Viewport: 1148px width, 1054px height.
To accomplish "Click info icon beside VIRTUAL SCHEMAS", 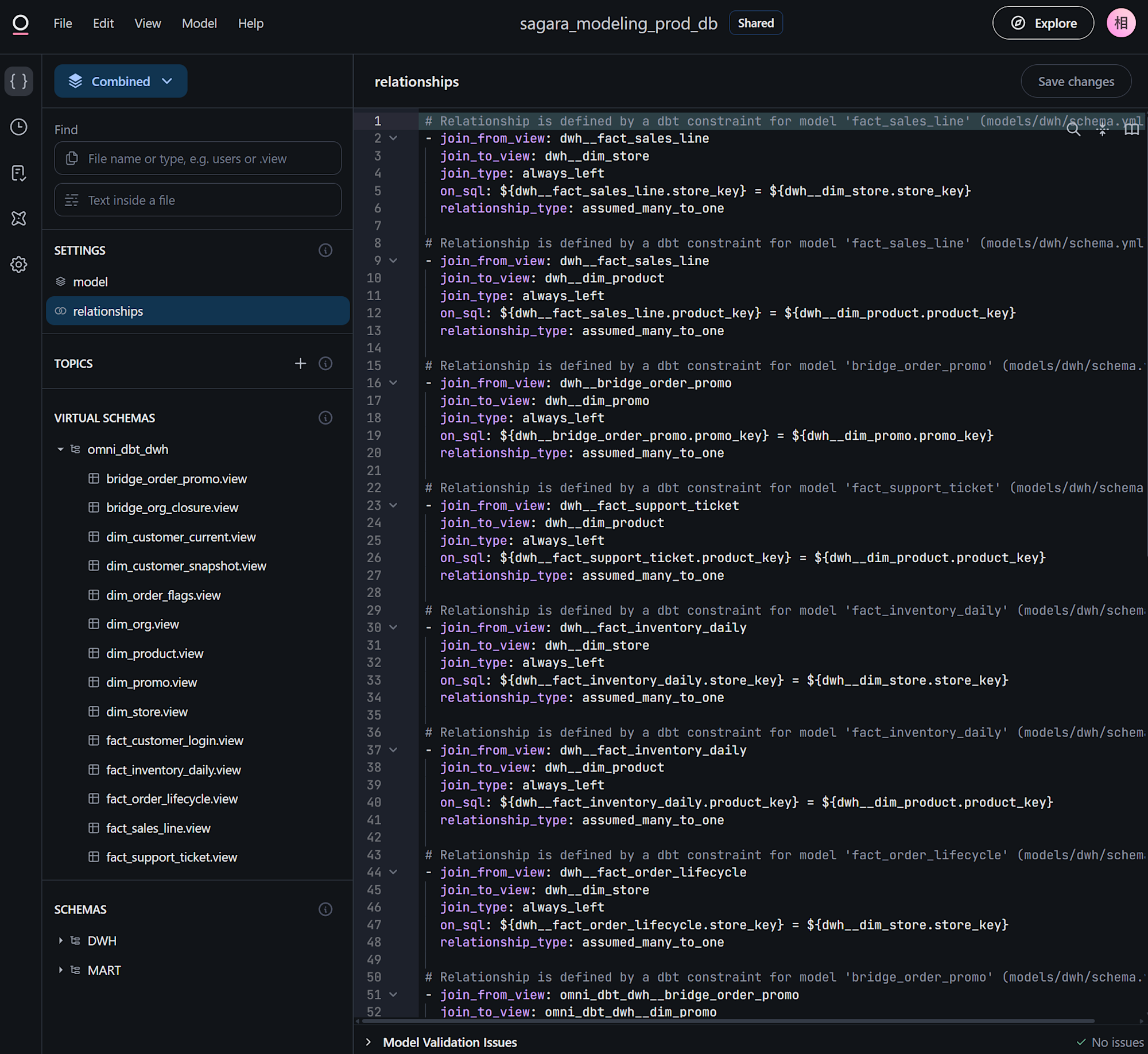I will (325, 418).
